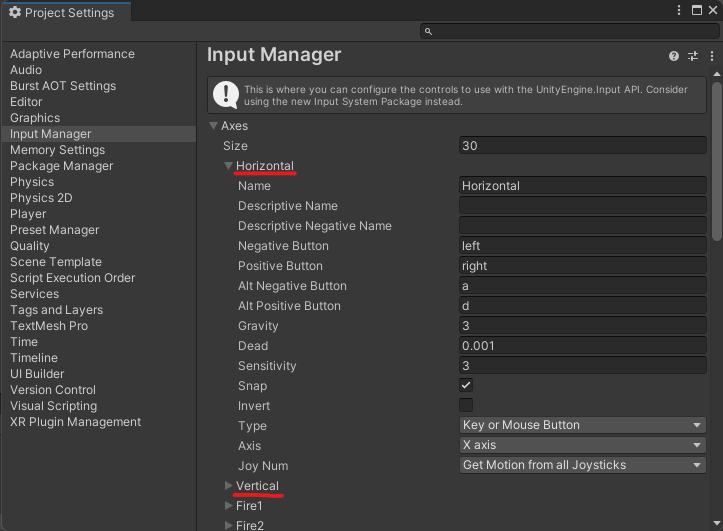This screenshot has height=531, width=723.
Task: Click the Negative Button field
Action: (582, 246)
